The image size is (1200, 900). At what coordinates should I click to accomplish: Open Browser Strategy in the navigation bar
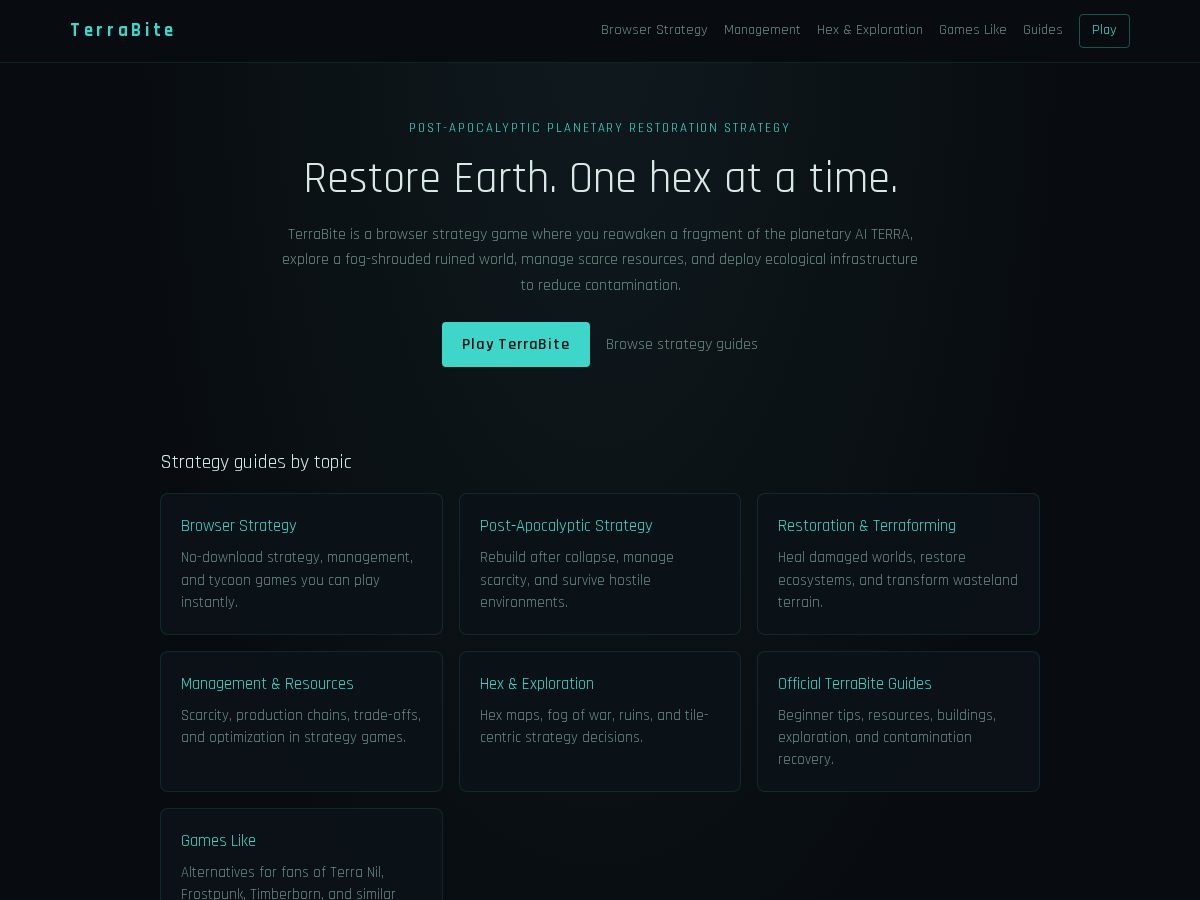coord(654,30)
